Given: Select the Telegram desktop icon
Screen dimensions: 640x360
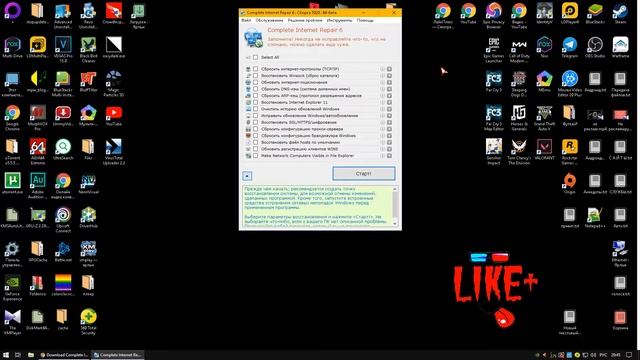Looking at the screenshot, I should tap(569, 48).
